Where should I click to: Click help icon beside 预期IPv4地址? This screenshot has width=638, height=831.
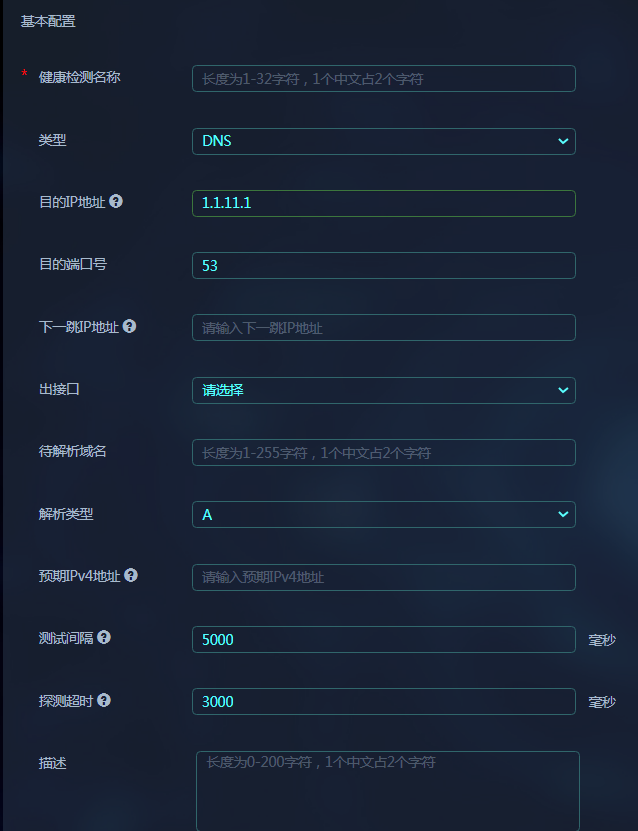[x=131, y=575]
